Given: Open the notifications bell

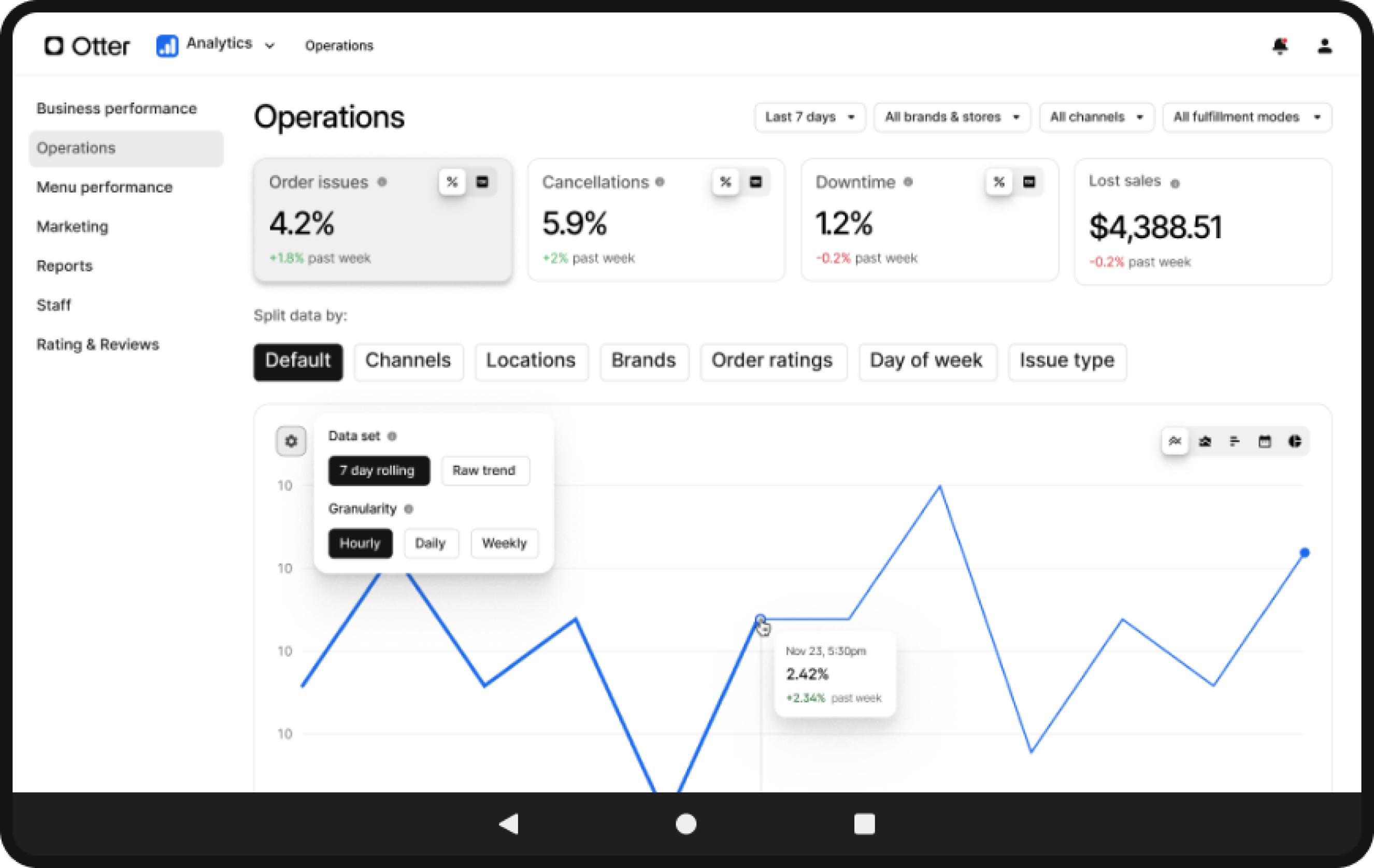Looking at the screenshot, I should coord(1280,46).
